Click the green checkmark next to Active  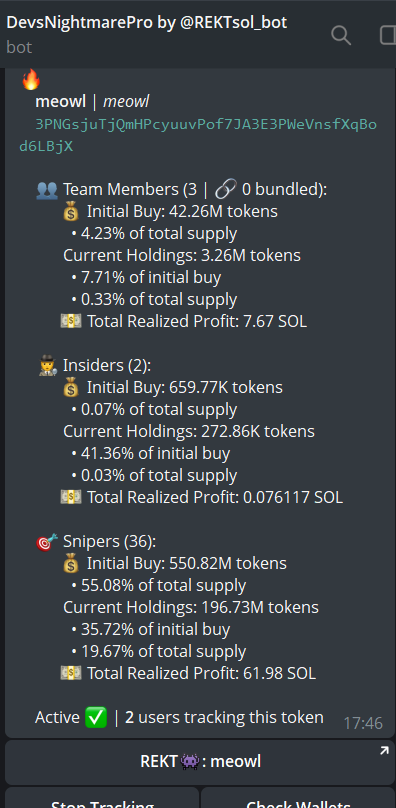tap(97, 718)
